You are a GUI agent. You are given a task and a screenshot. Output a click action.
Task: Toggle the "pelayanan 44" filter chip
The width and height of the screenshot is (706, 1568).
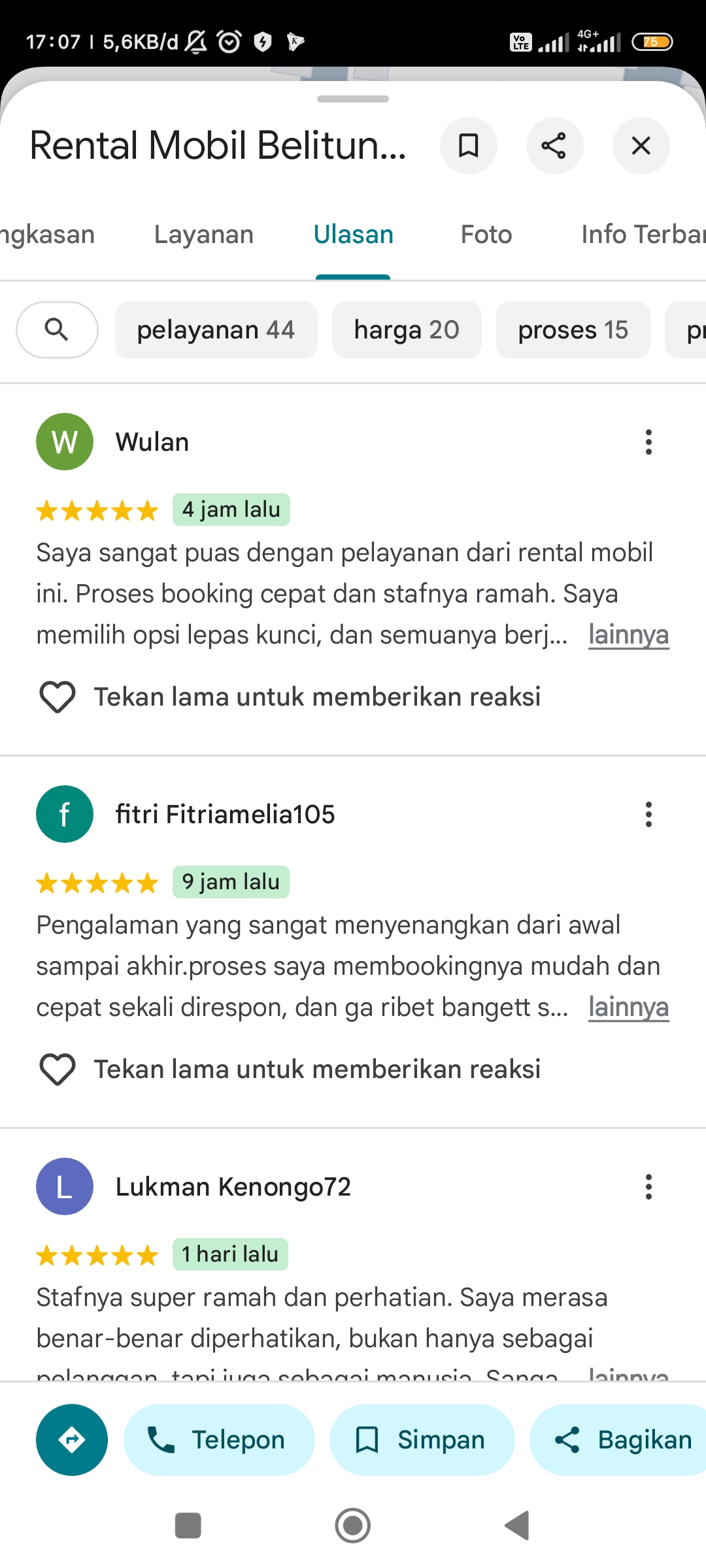pyautogui.click(x=216, y=330)
